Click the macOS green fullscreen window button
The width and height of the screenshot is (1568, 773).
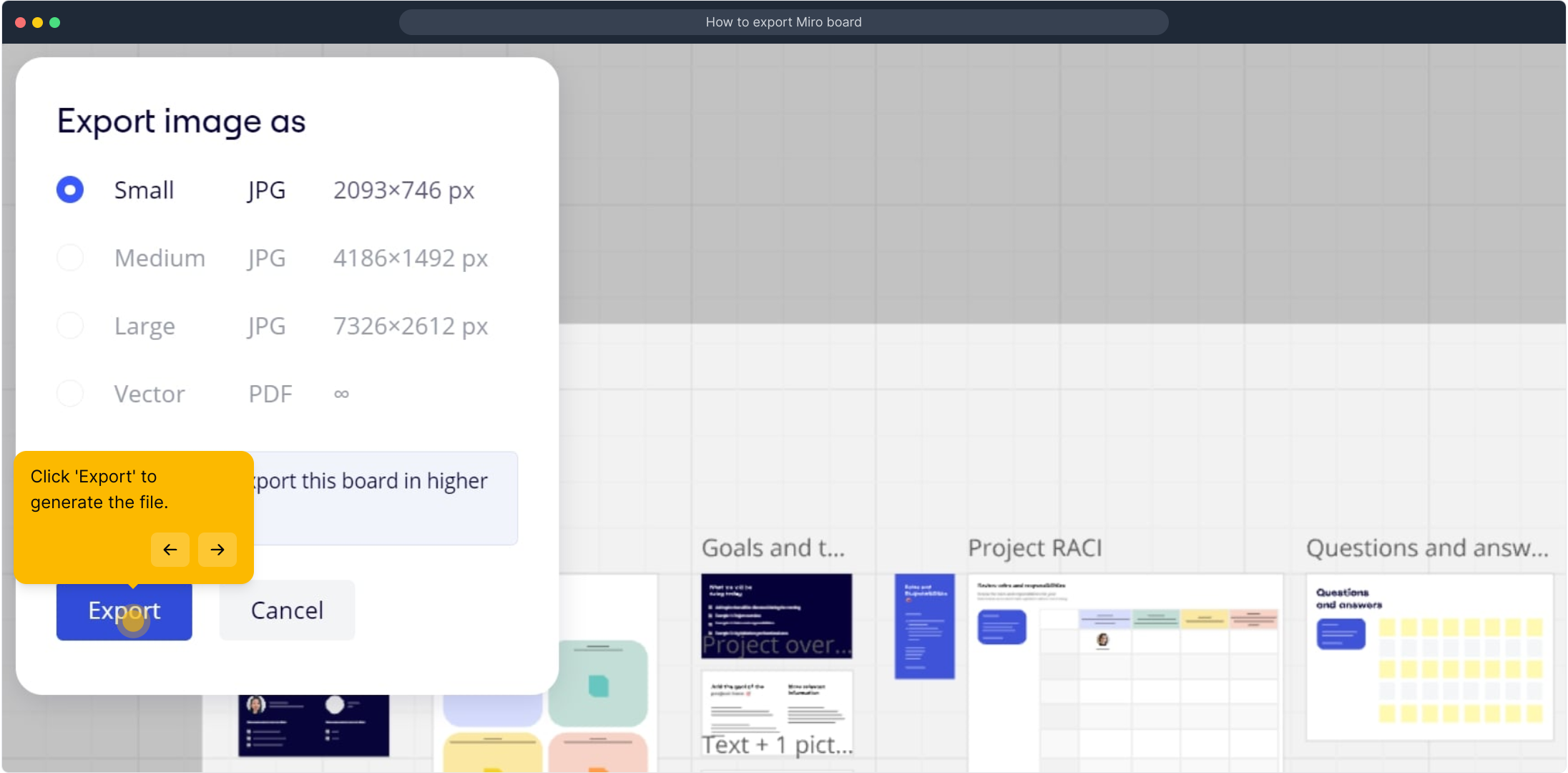[55, 22]
